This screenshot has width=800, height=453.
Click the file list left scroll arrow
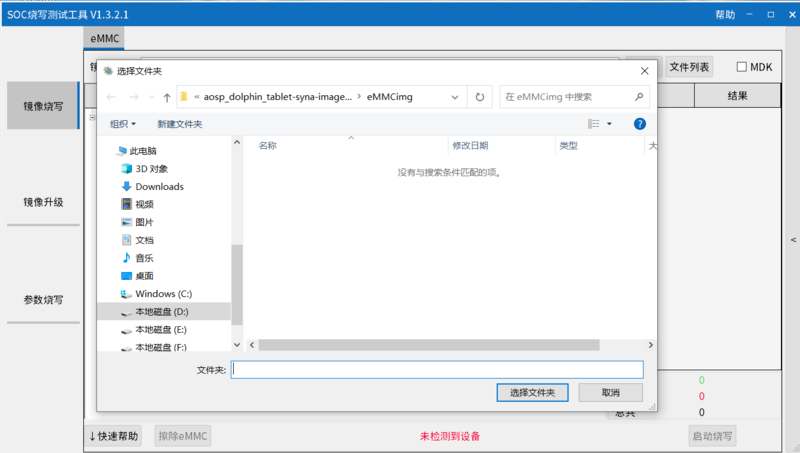(x=252, y=345)
